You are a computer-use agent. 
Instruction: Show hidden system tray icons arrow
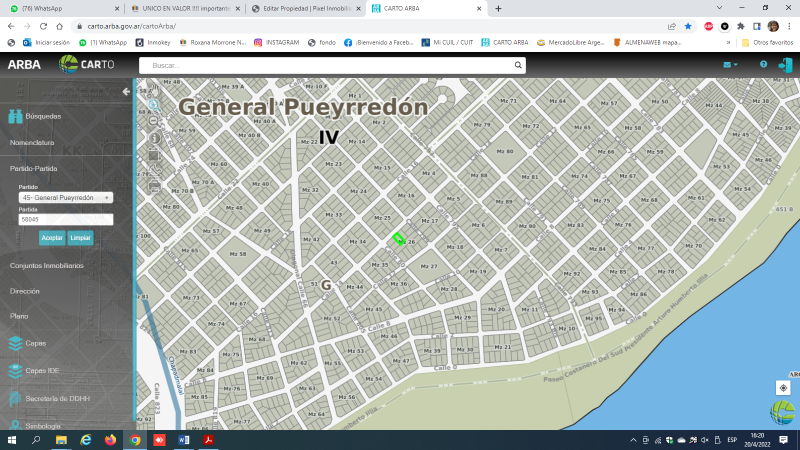point(633,440)
